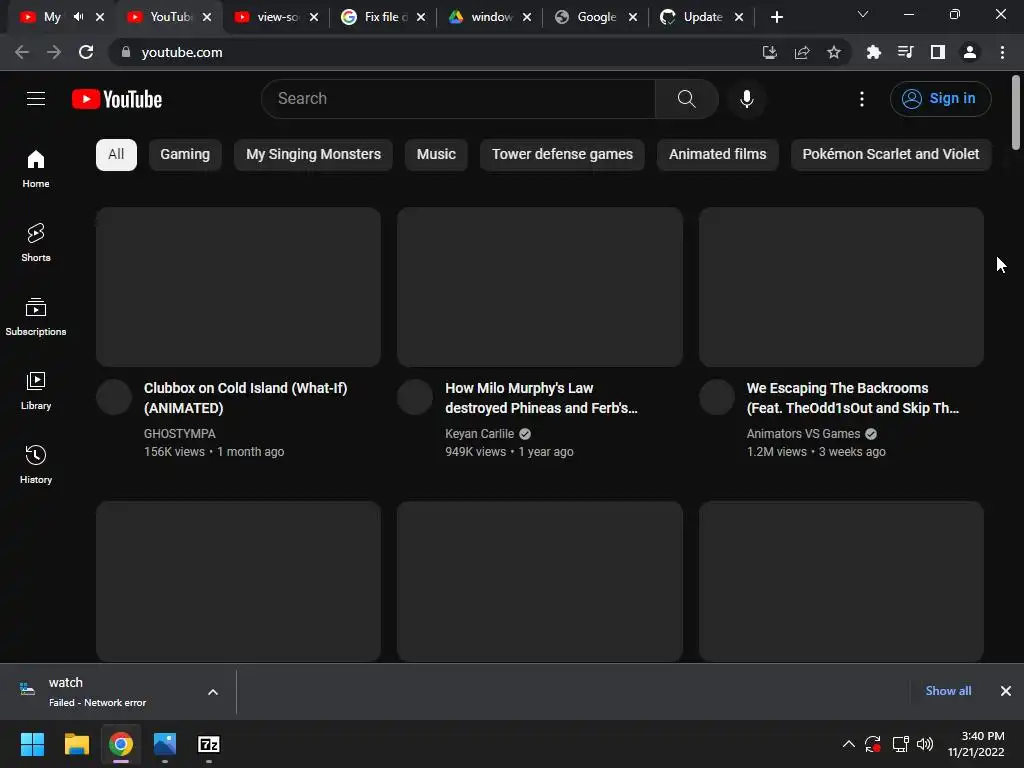Viewport: 1024px width, 768px height.
Task: Open the YouTube hamburger guide menu
Action: 36,99
